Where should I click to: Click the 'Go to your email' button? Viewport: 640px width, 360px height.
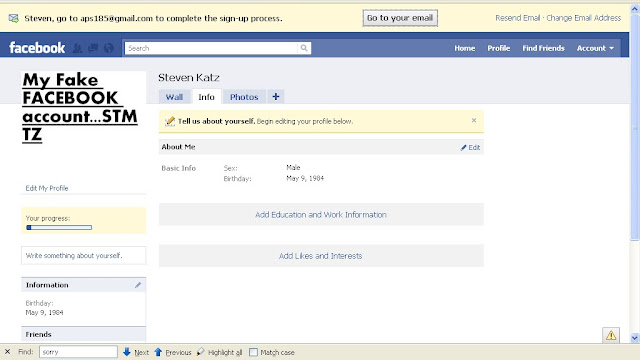[400, 18]
